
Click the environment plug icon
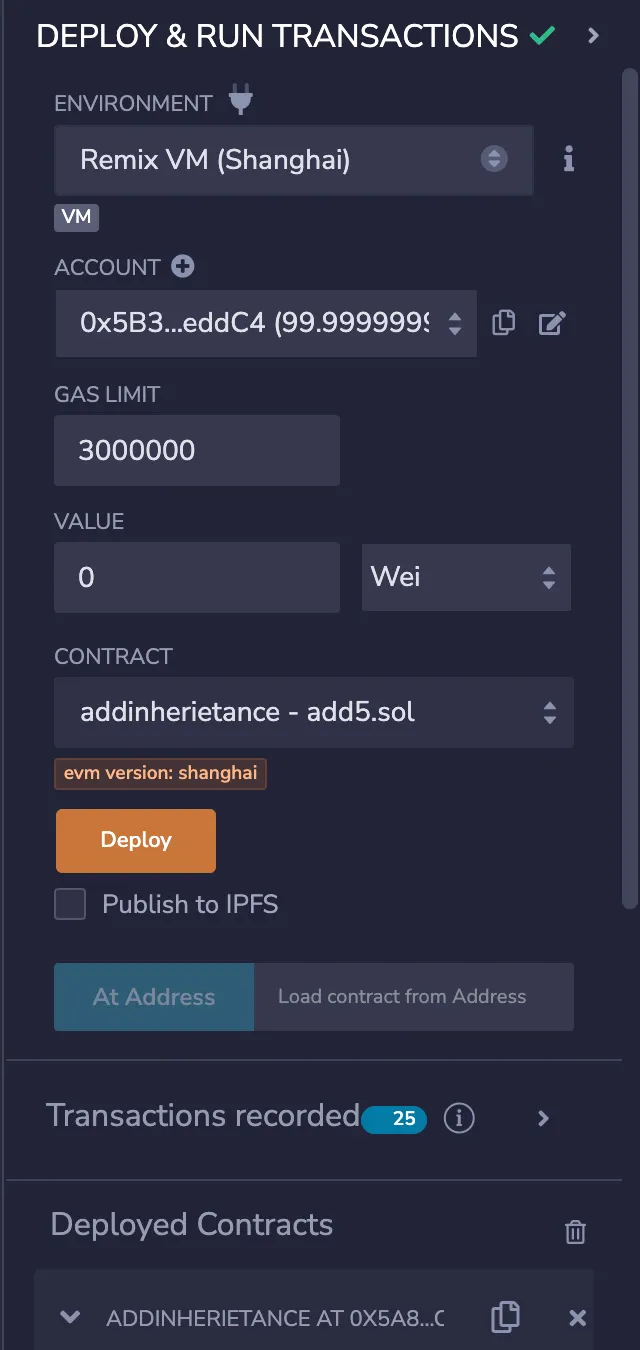240,101
